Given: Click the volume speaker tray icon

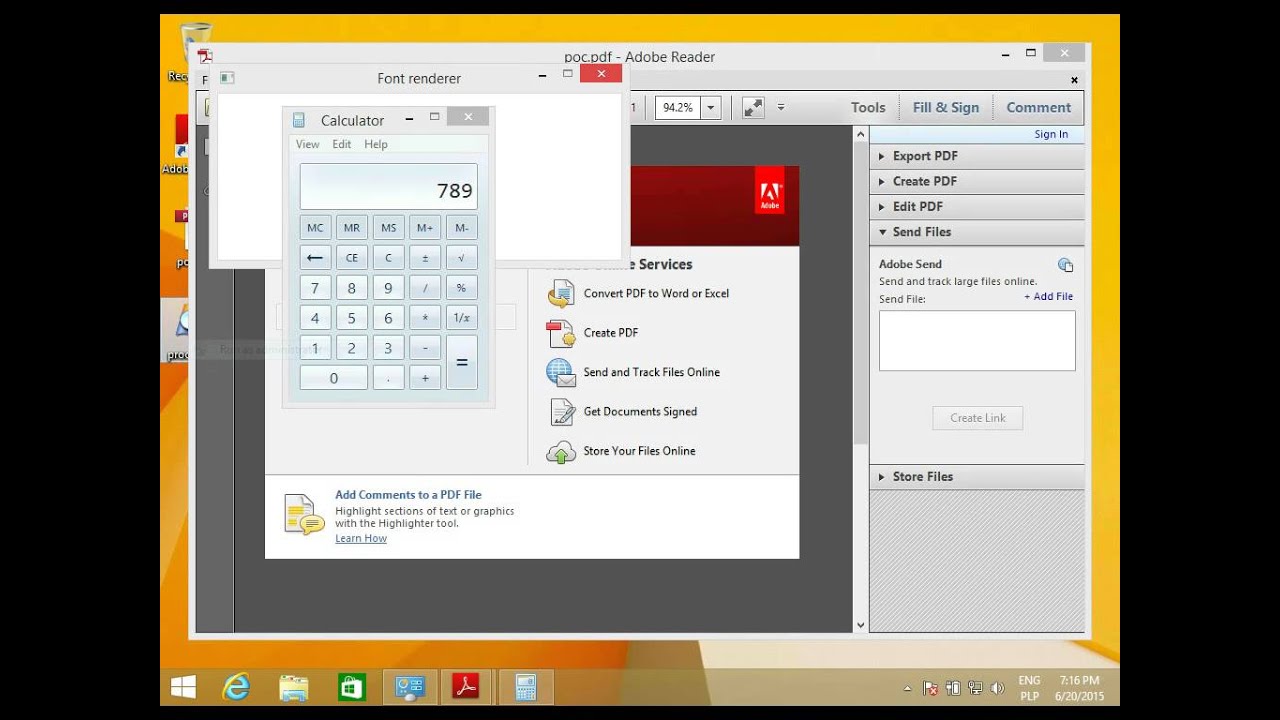Looking at the screenshot, I should click(997, 688).
